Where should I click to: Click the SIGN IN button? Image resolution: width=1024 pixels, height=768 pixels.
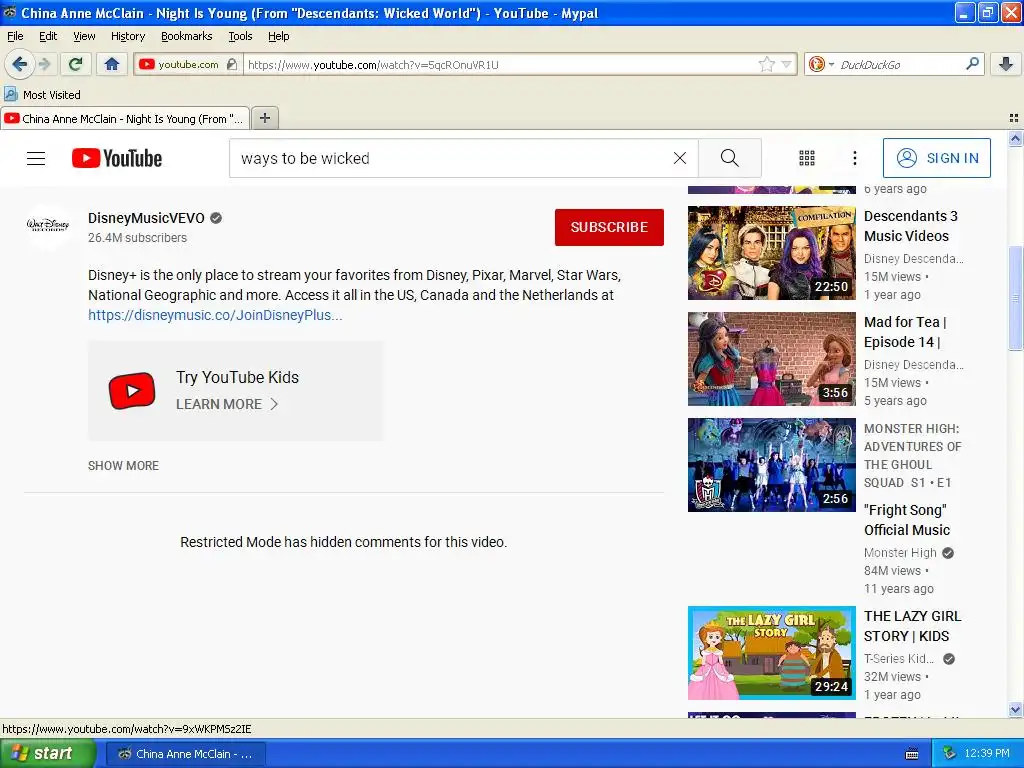tap(936, 158)
